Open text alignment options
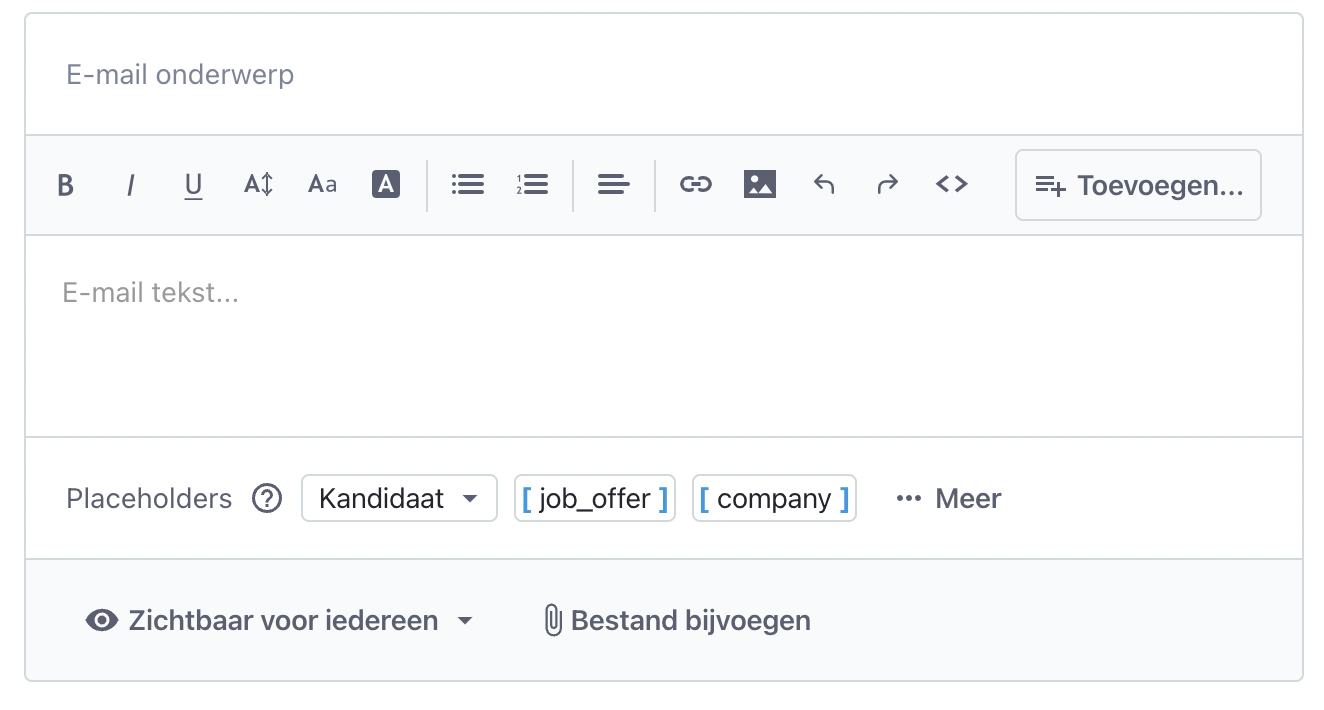Viewport: 1324px width, 710px height. coord(613,184)
